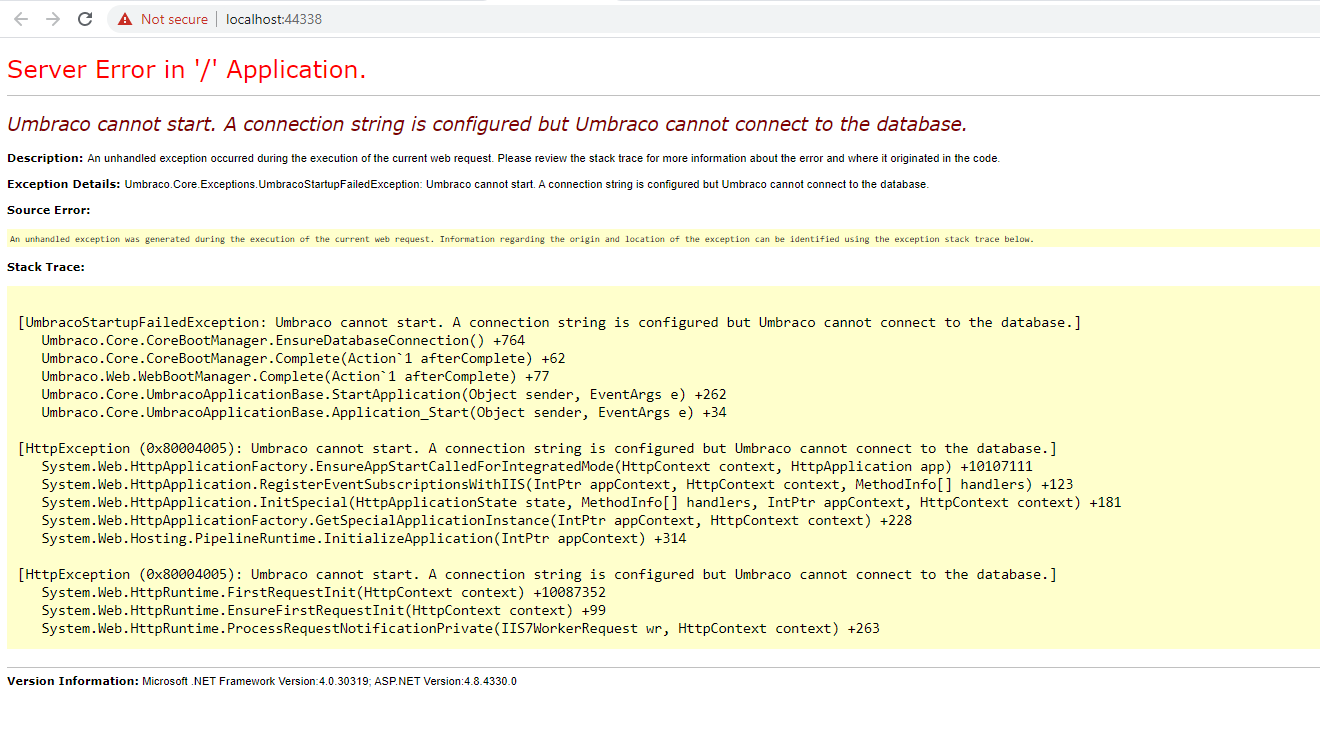Go back with the browser back arrow
Image resolution: width=1320 pixels, height=729 pixels.
(21, 19)
